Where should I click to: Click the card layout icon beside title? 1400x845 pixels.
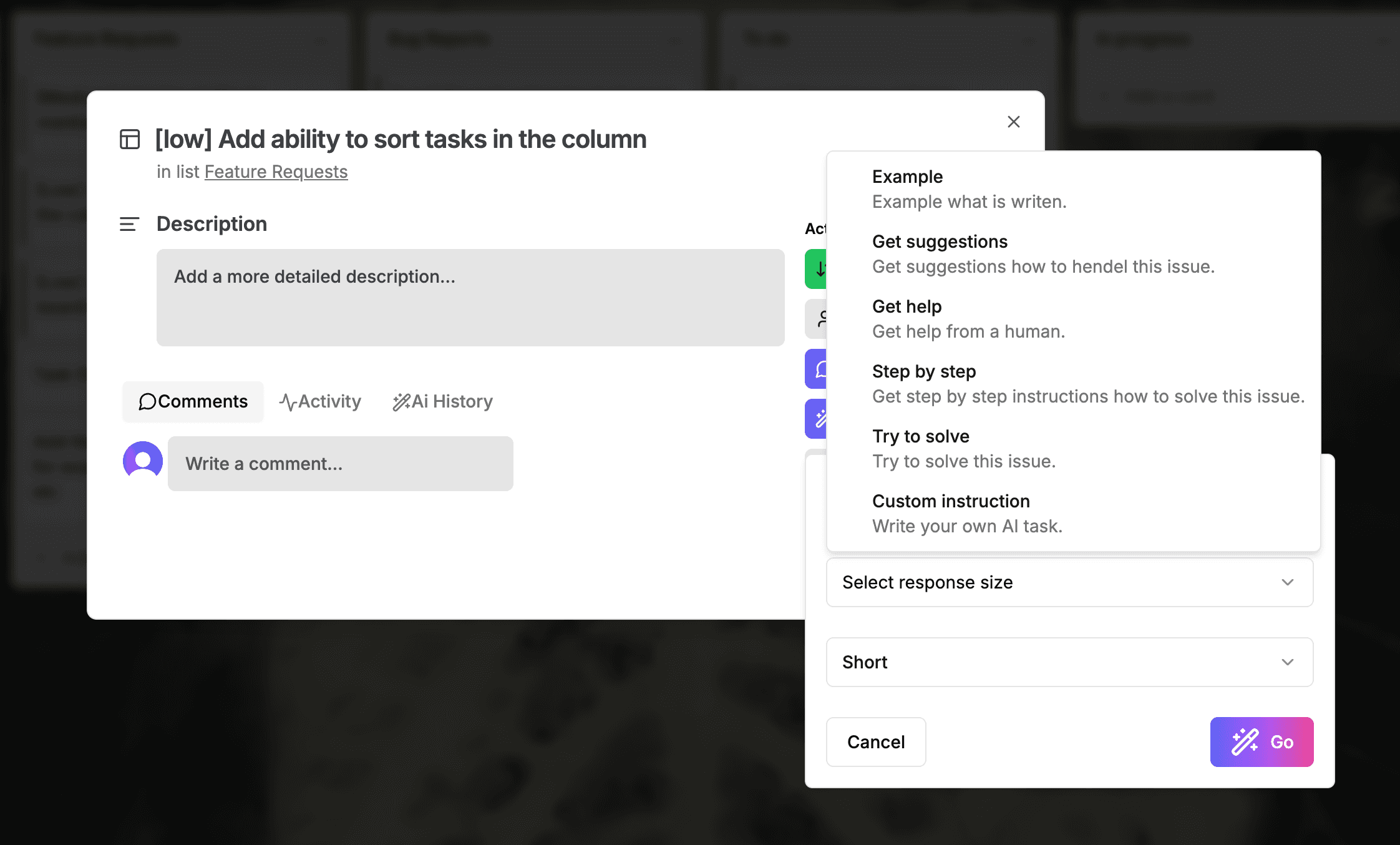pyautogui.click(x=130, y=139)
